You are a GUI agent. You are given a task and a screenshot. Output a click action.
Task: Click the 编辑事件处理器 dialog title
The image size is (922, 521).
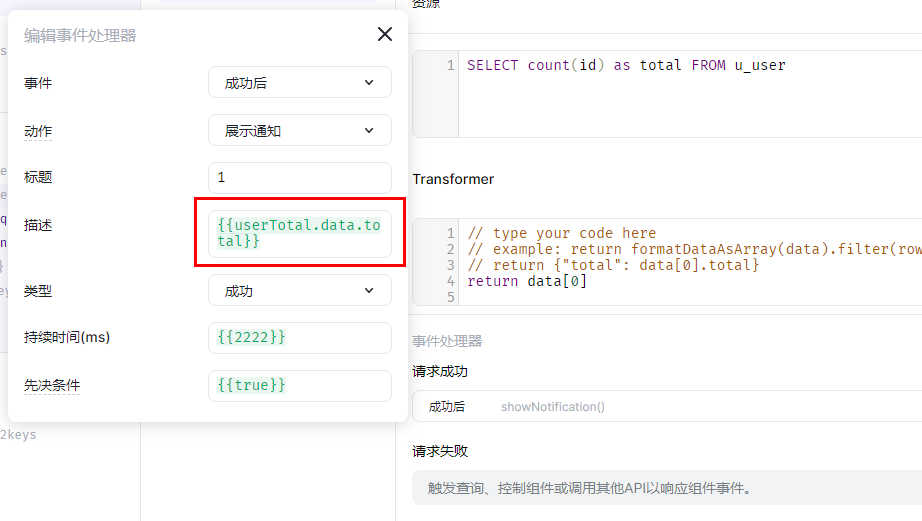click(x=80, y=36)
